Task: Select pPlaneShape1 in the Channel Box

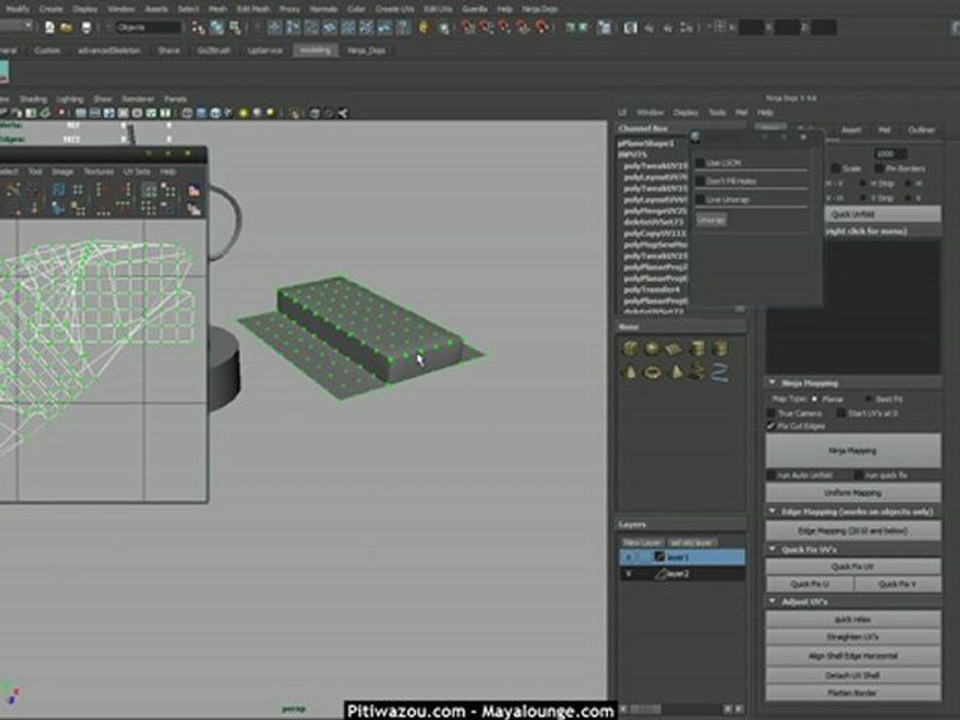Action: pyautogui.click(x=645, y=144)
